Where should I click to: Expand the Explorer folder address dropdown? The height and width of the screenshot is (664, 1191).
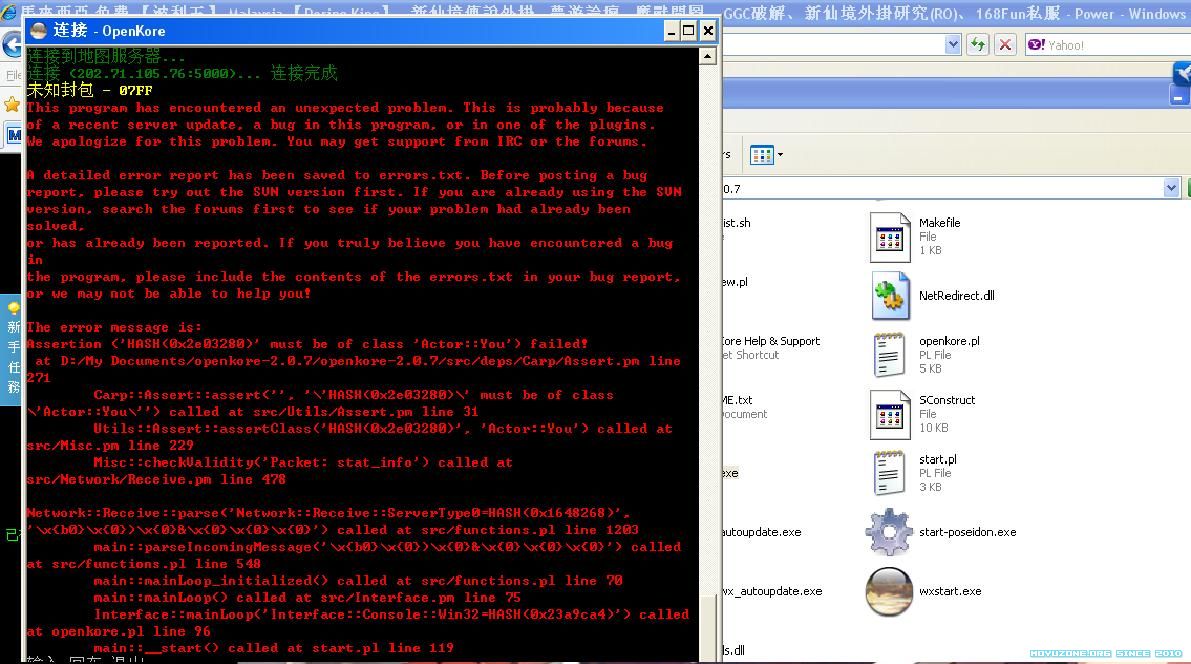1171,188
